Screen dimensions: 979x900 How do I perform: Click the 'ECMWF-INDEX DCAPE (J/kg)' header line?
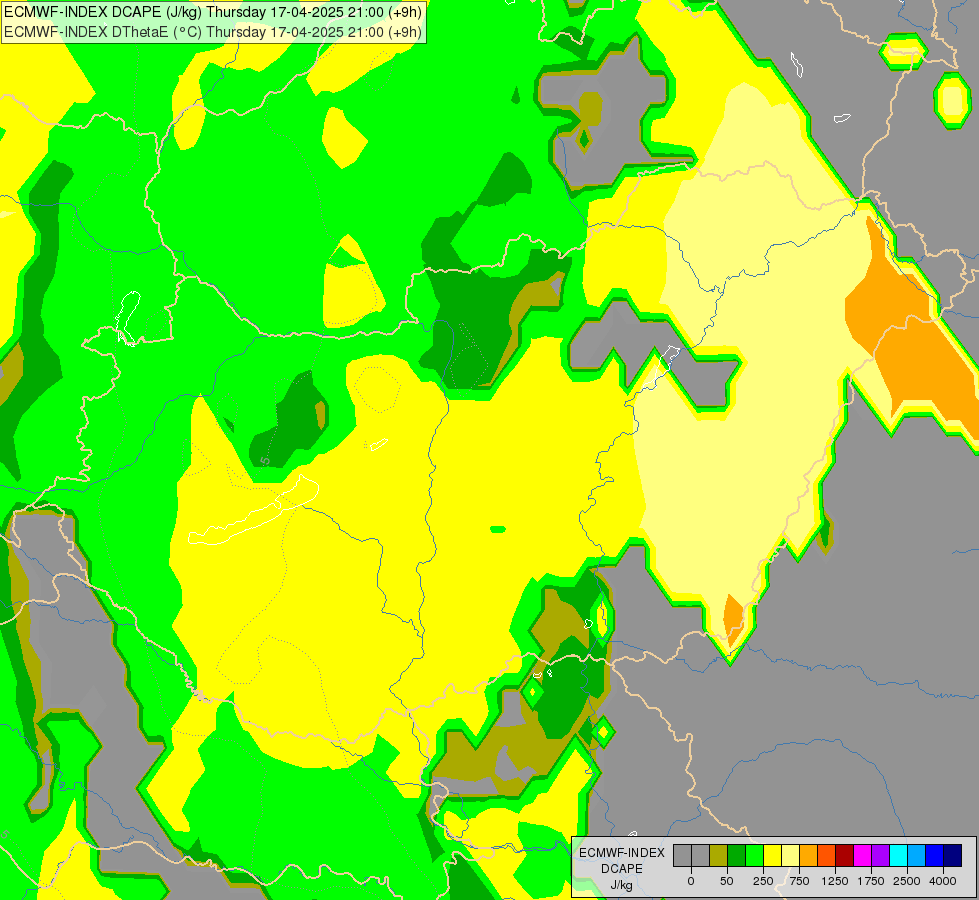click(213, 12)
